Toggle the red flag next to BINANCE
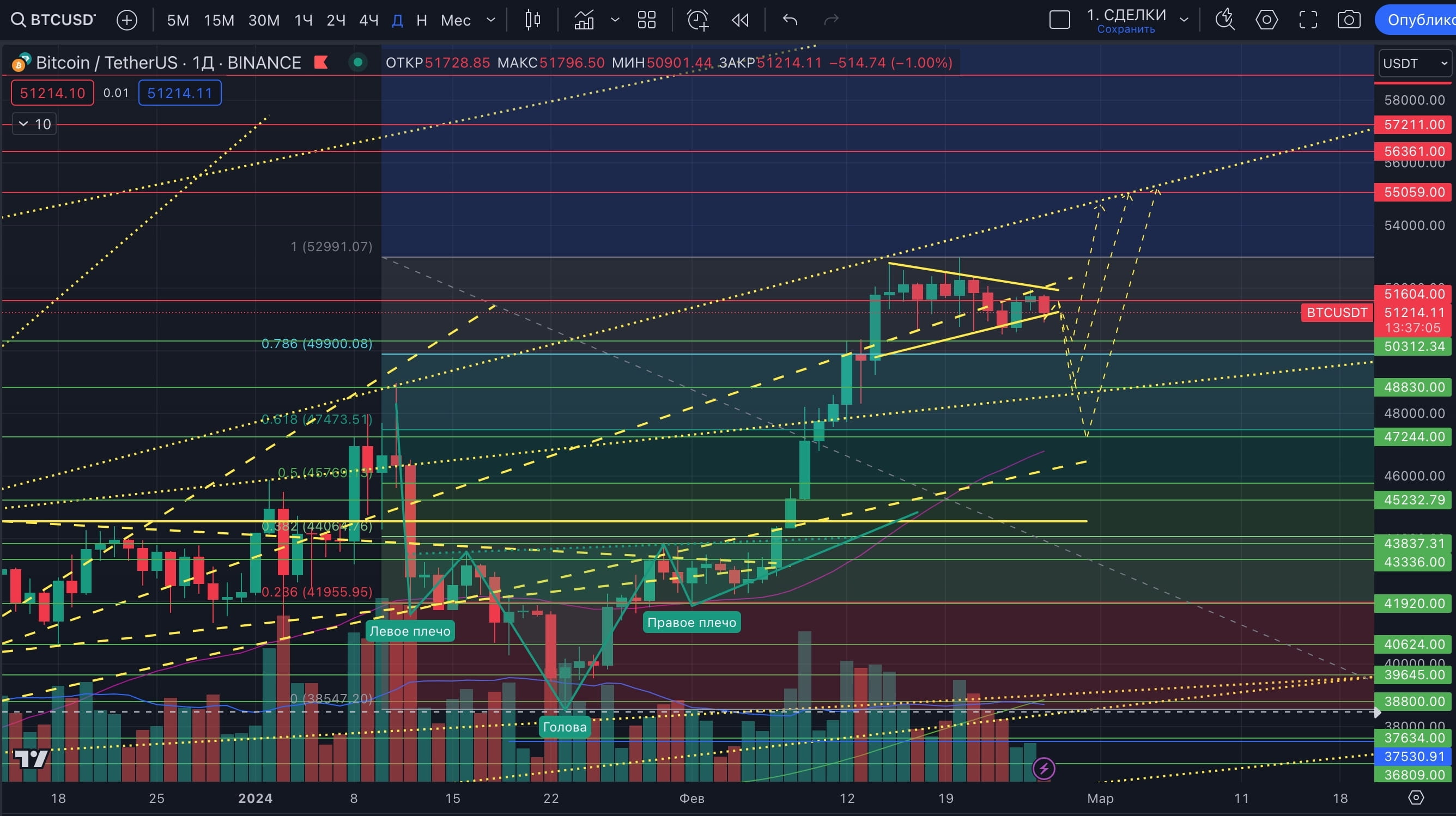Image resolution: width=1456 pixels, height=816 pixels. [321, 62]
